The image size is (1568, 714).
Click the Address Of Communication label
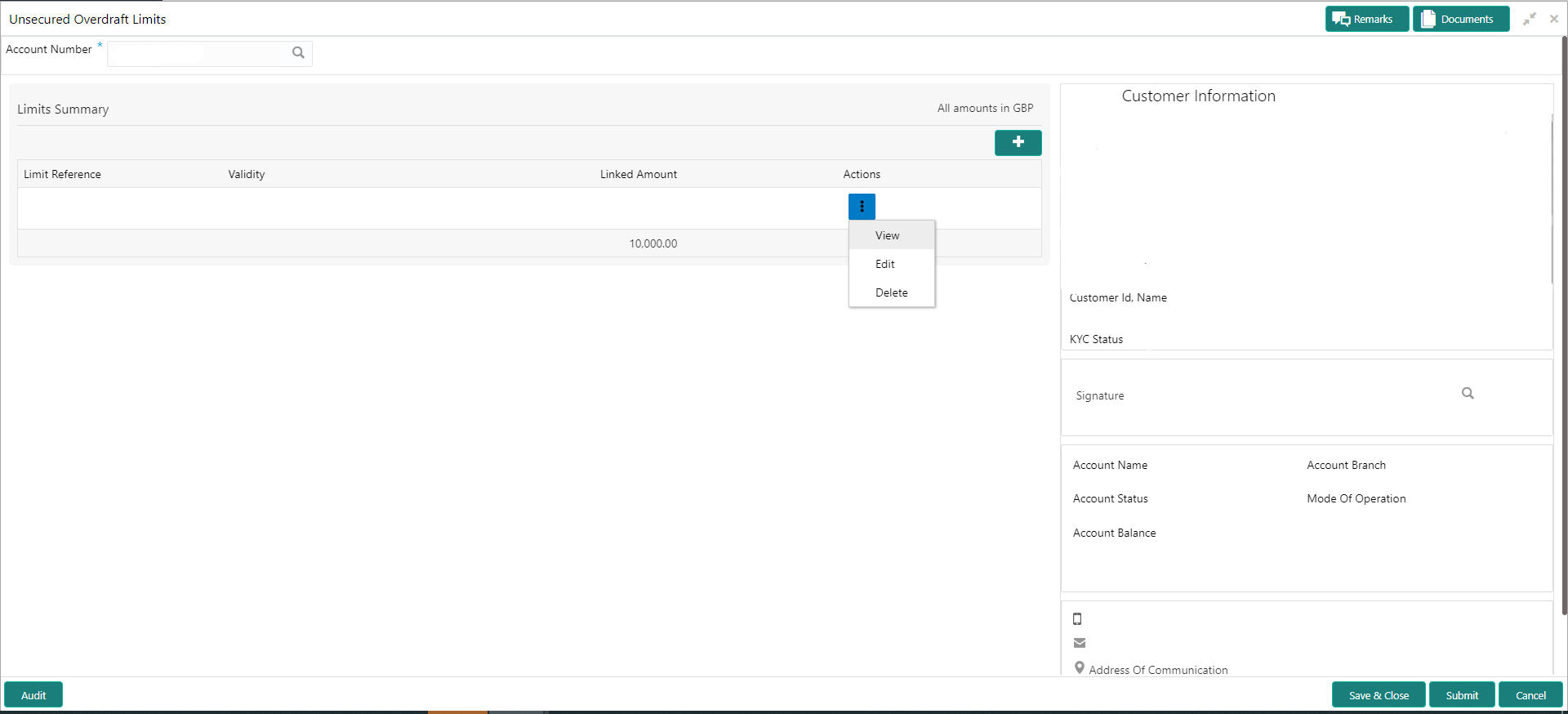click(1158, 670)
